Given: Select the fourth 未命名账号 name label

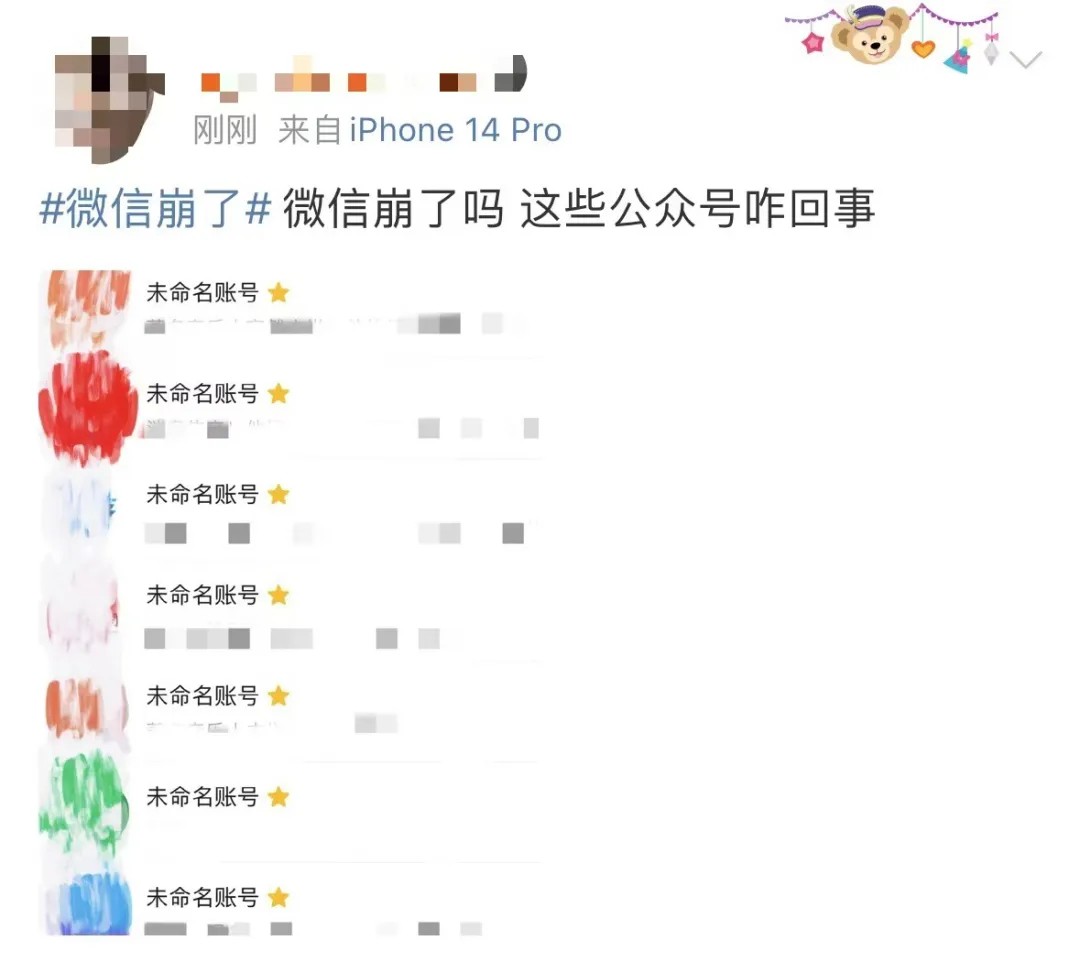Looking at the screenshot, I should tap(202, 595).
